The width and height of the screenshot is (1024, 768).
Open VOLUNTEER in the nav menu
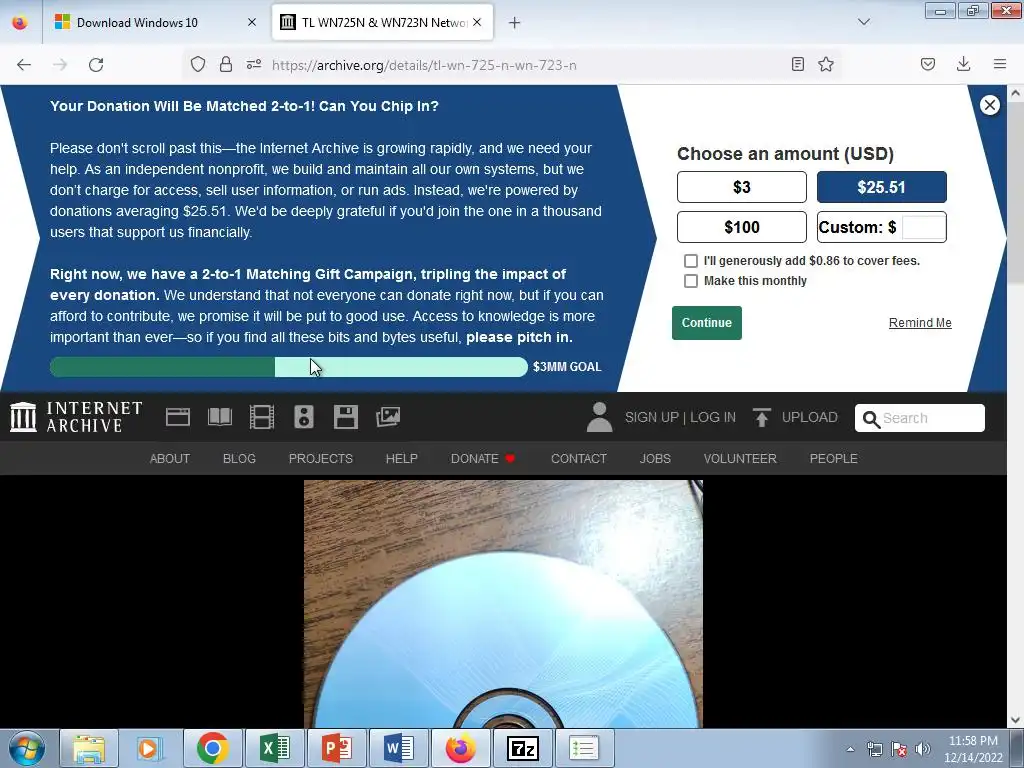click(x=740, y=458)
